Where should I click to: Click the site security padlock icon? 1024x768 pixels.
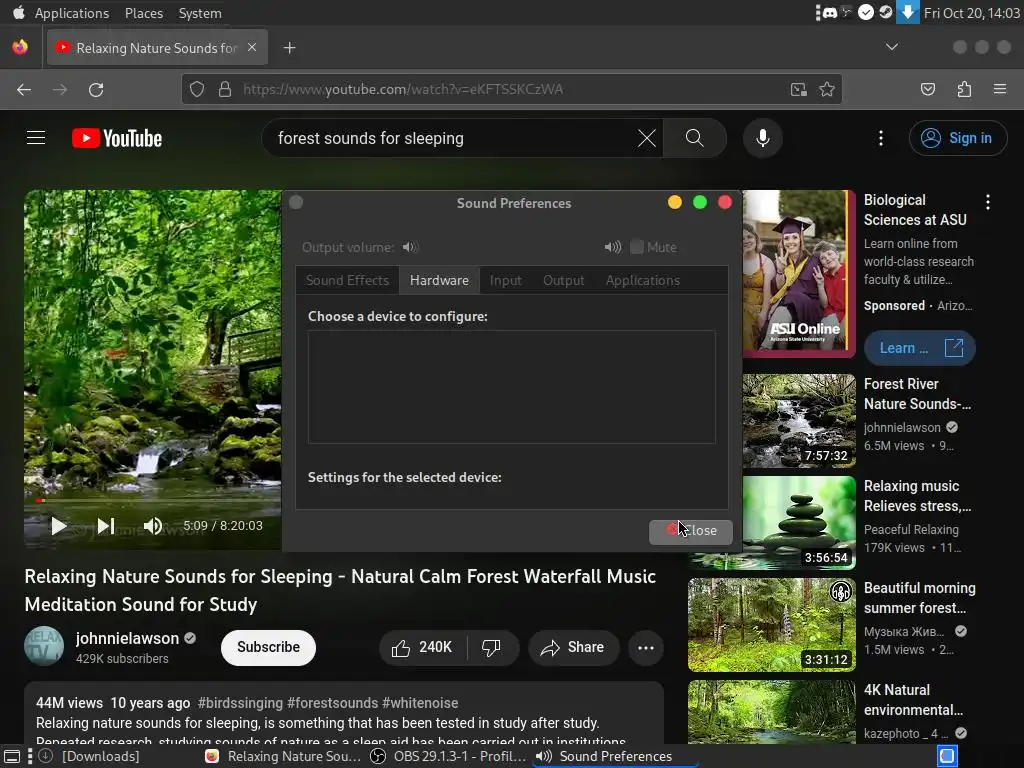[225, 89]
